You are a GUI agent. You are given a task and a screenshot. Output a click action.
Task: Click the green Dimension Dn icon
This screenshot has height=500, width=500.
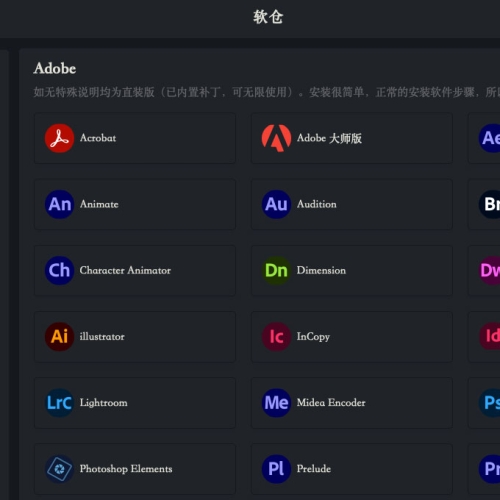click(x=276, y=270)
